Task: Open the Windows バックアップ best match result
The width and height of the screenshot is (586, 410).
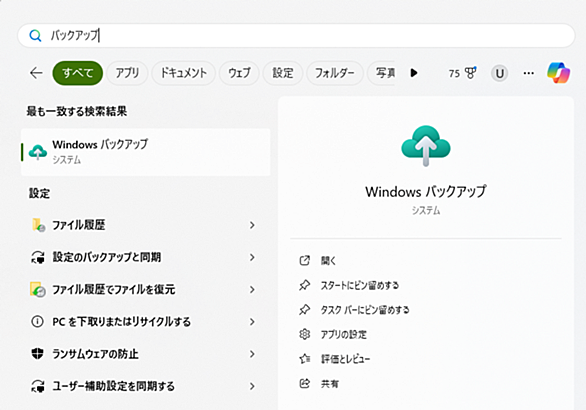Action: 146,152
